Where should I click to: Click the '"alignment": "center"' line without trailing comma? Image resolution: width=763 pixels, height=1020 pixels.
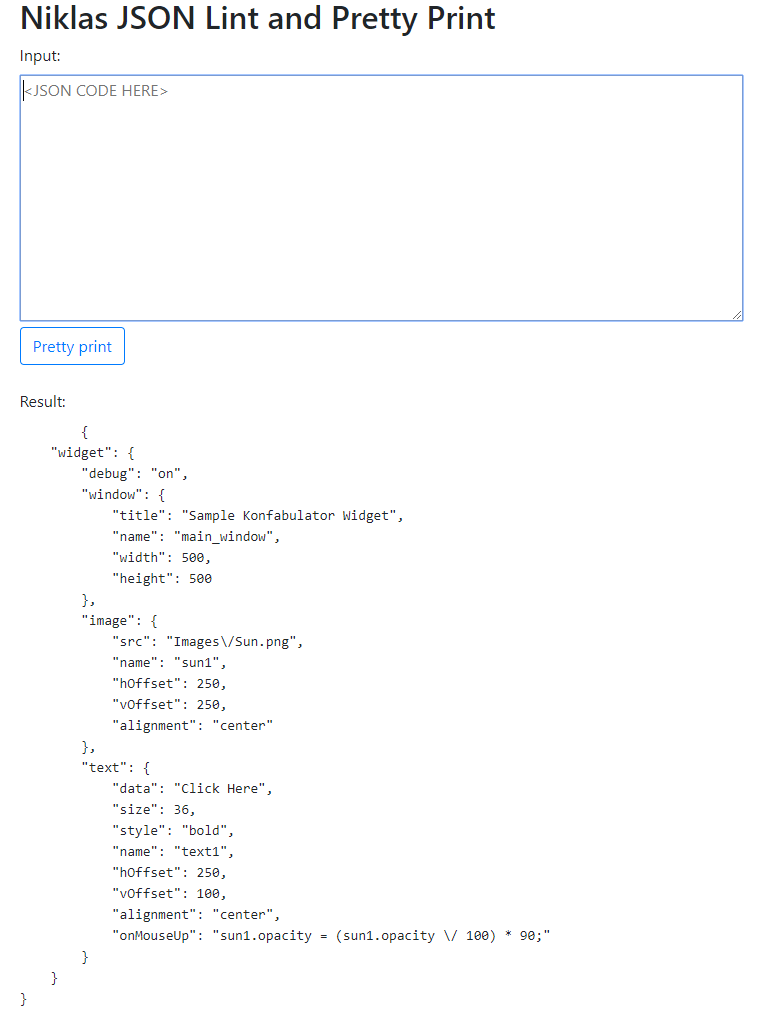pyautogui.click(x=193, y=725)
